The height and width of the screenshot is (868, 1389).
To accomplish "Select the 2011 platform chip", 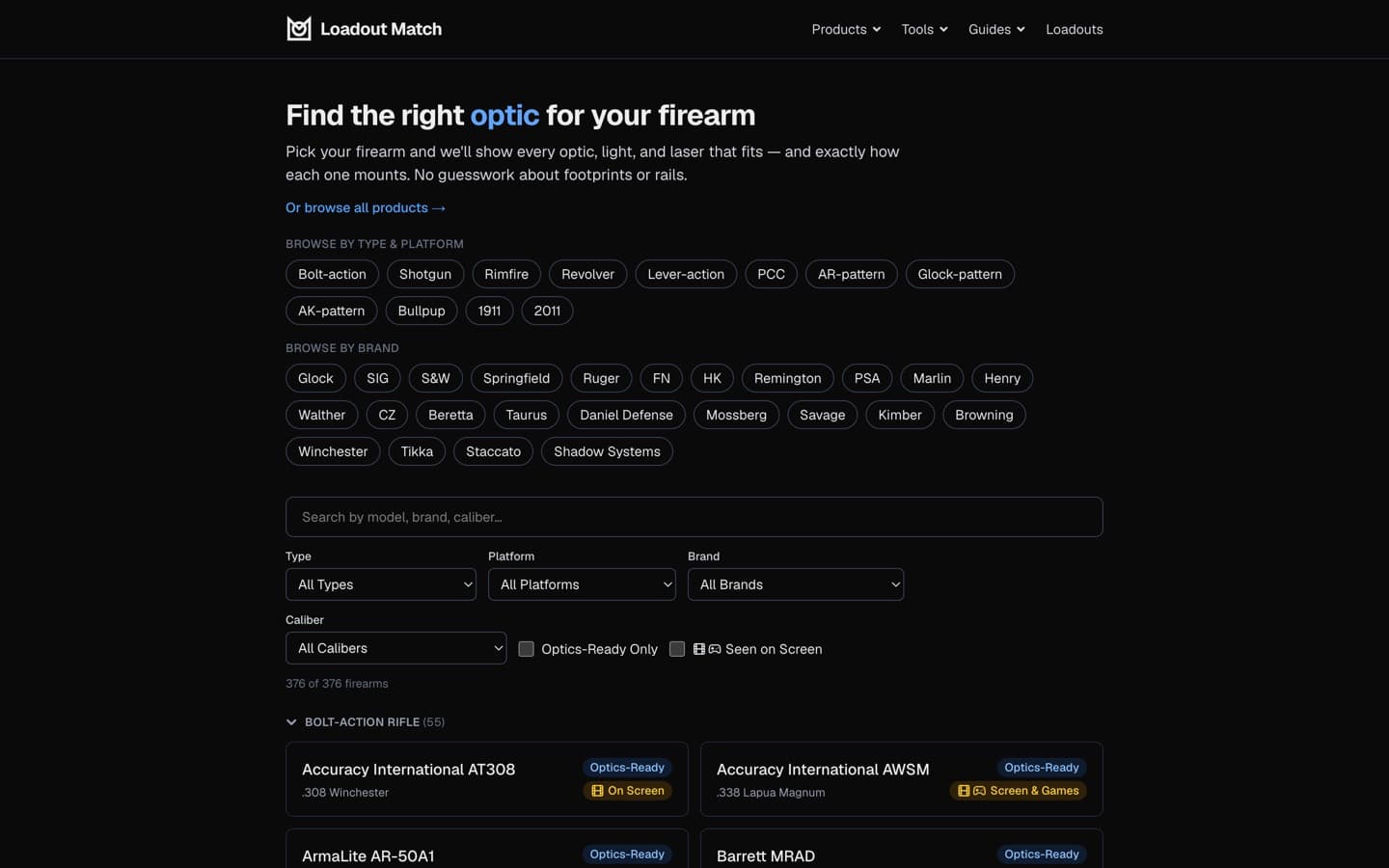I will coord(547,311).
